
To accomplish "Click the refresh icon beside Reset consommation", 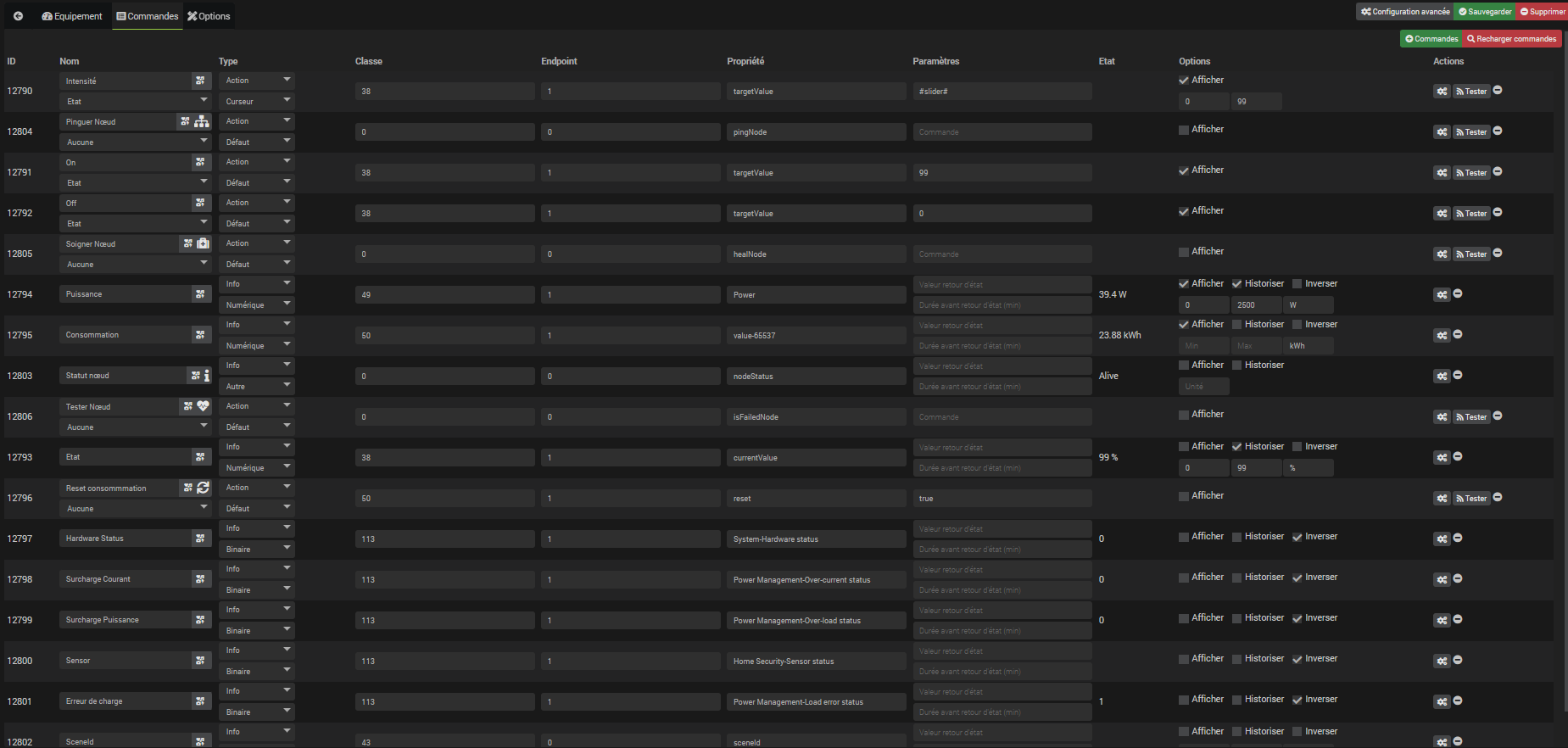I will click(x=203, y=488).
